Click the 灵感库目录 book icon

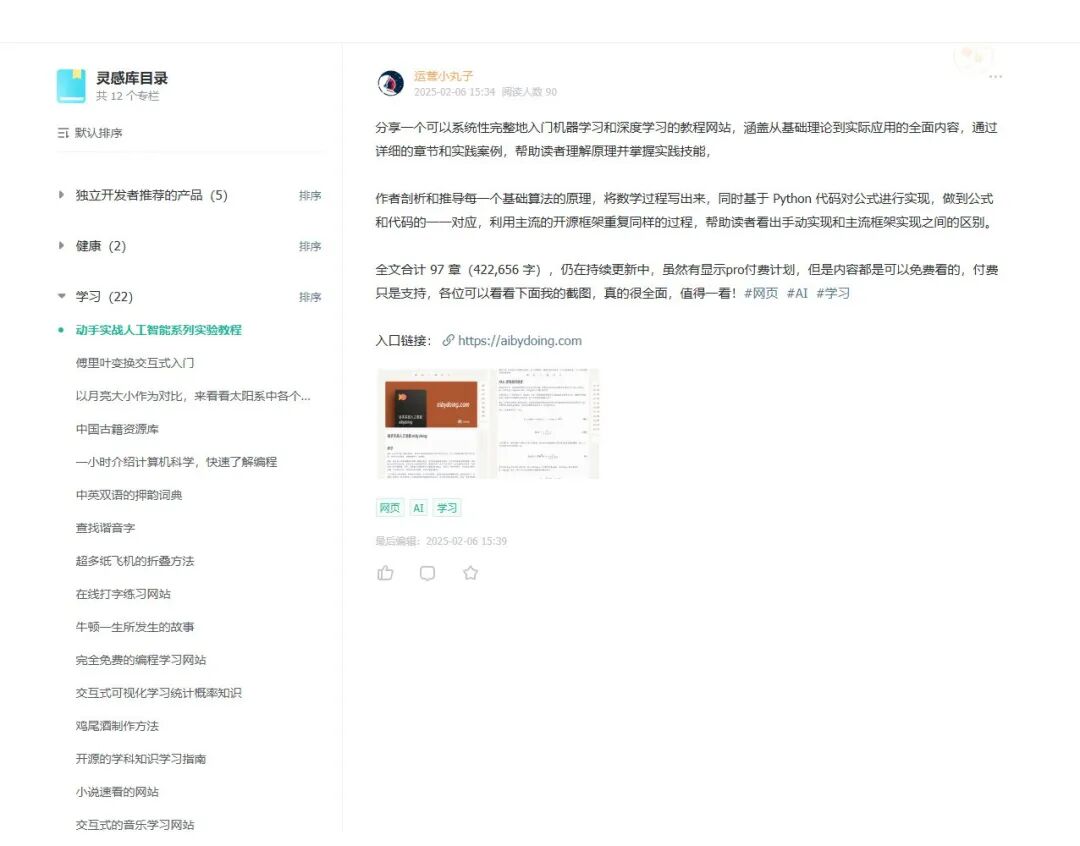pos(71,86)
